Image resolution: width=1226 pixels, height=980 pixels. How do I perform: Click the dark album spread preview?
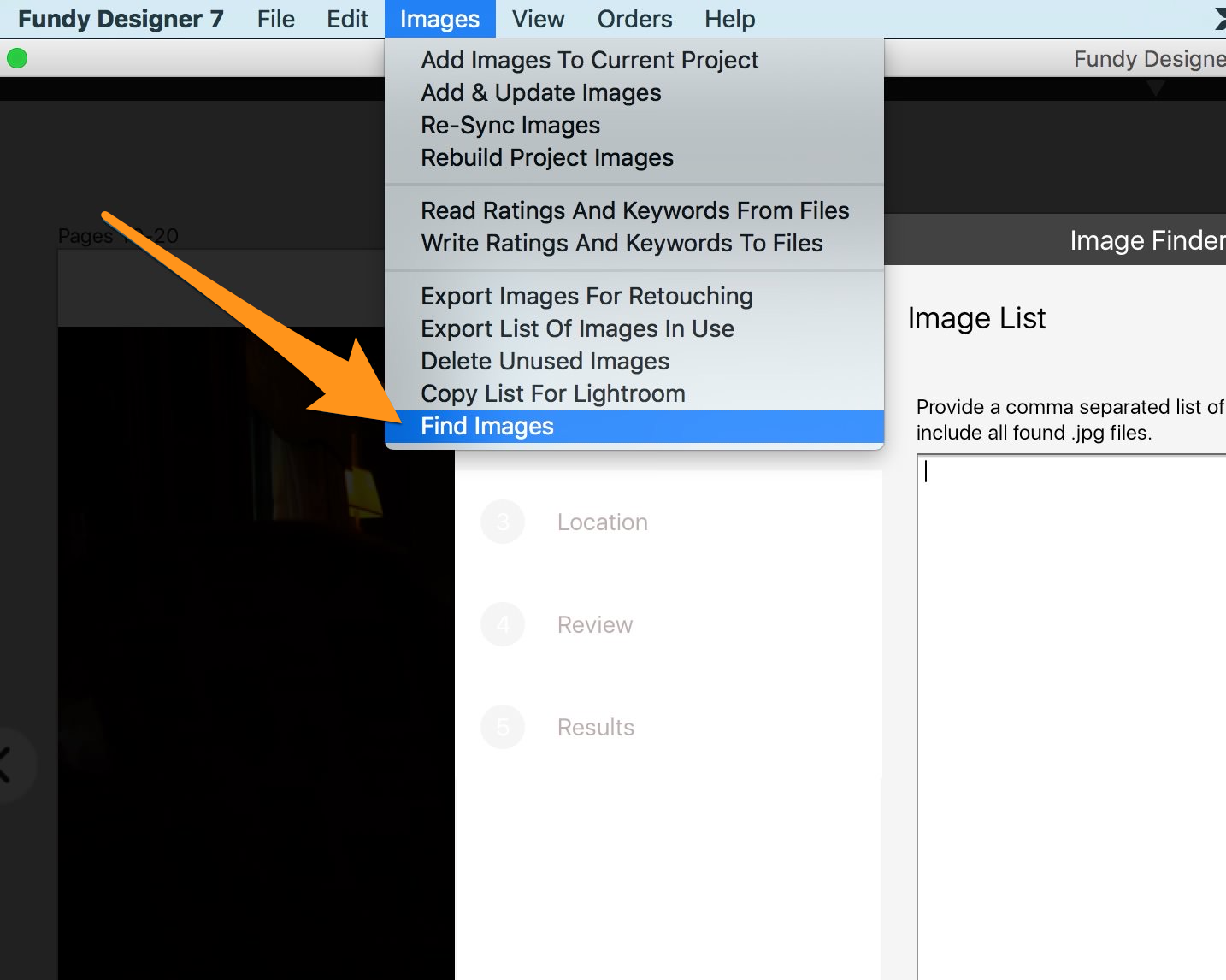coord(255,652)
